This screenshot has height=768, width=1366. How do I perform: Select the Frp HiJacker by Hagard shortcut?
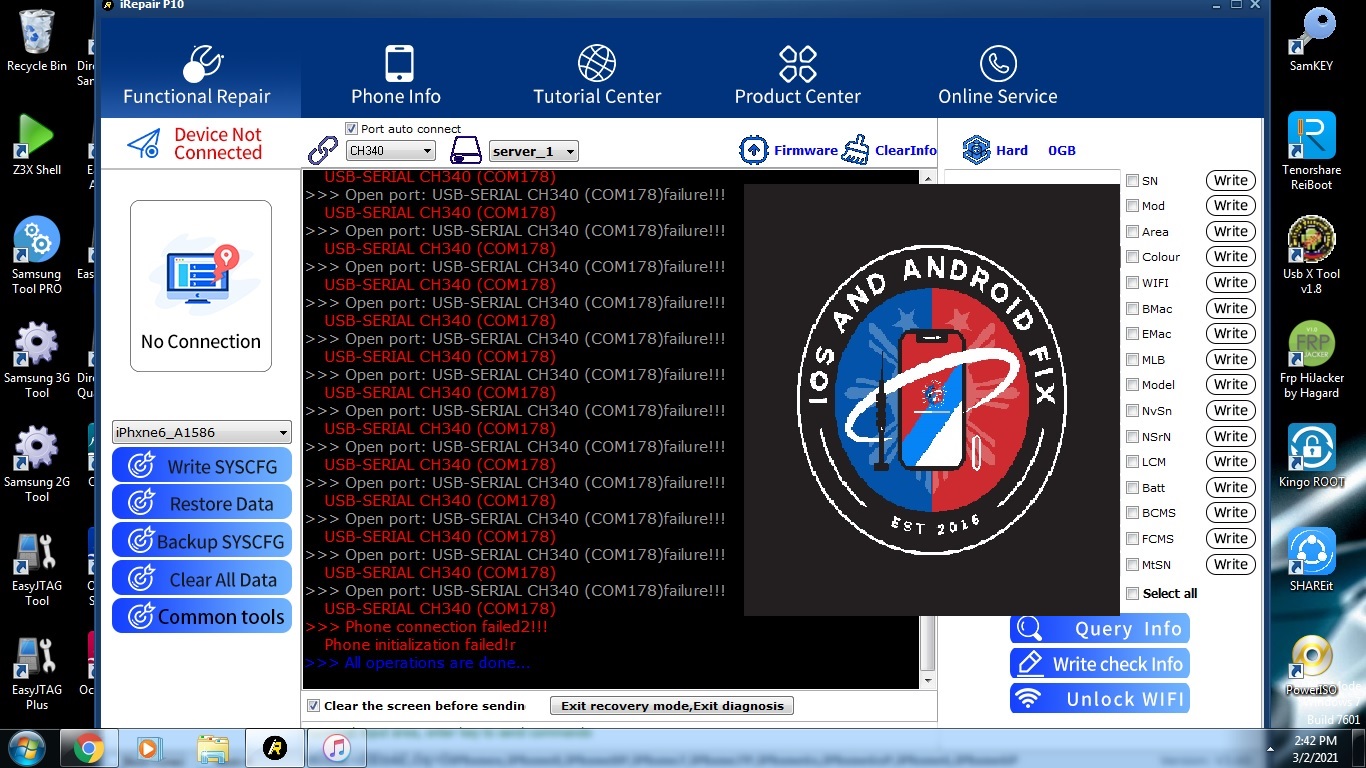1311,360
